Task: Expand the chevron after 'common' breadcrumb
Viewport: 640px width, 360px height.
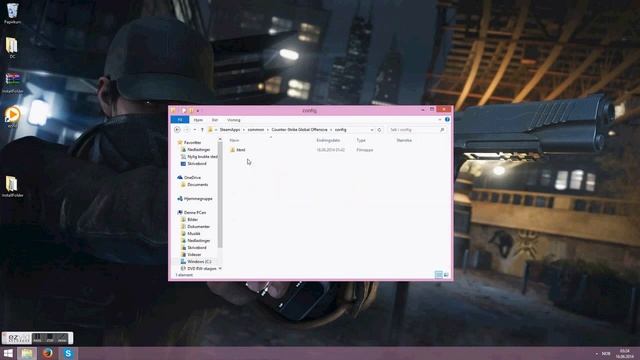Action: [268, 129]
